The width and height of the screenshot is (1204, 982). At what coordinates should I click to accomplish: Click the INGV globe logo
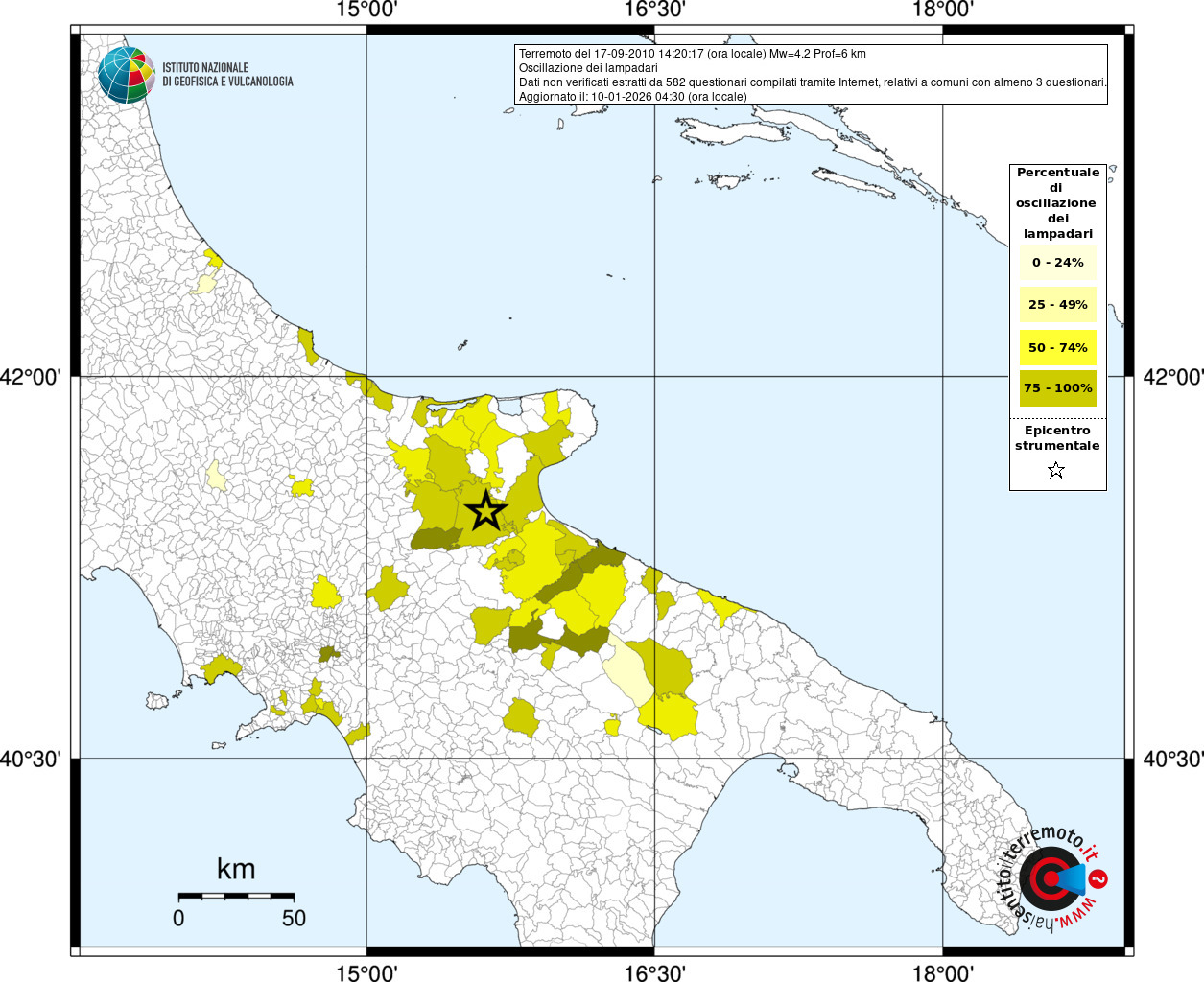coord(126,75)
